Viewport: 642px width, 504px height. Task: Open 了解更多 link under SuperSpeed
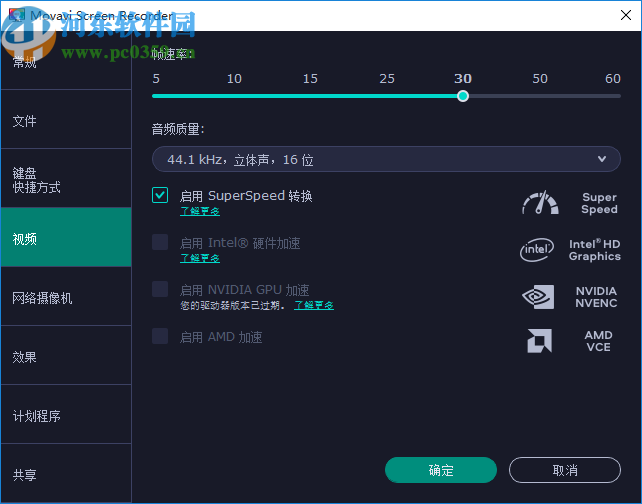pyautogui.click(x=200, y=211)
